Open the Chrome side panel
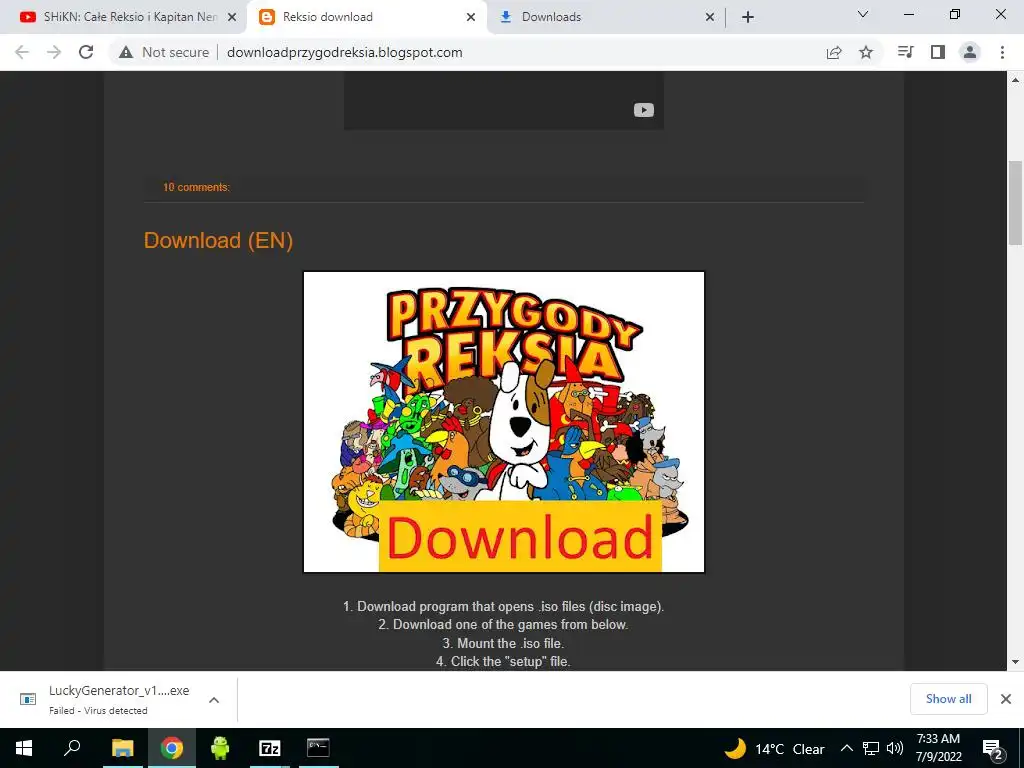1024x768 pixels. 938,52
